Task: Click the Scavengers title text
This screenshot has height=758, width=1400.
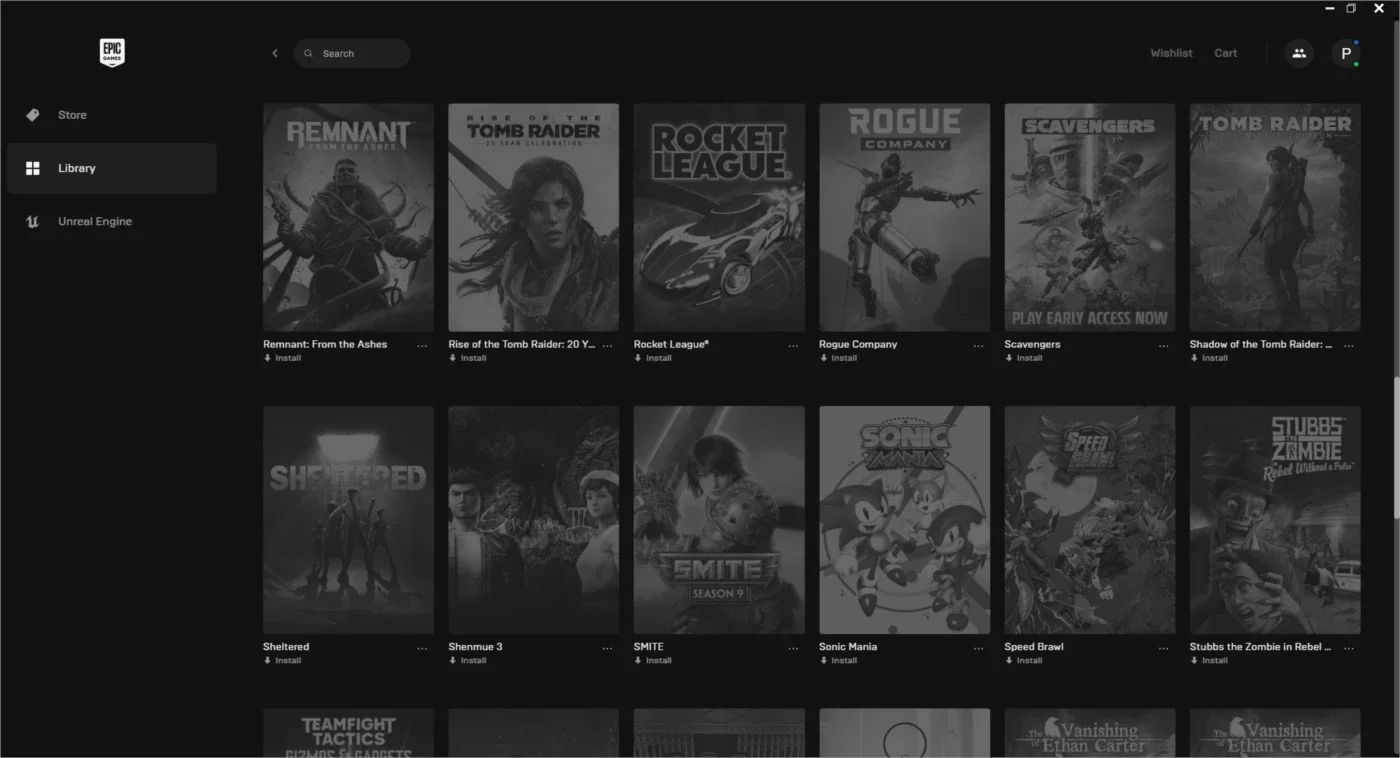Action: pyautogui.click(x=1032, y=344)
